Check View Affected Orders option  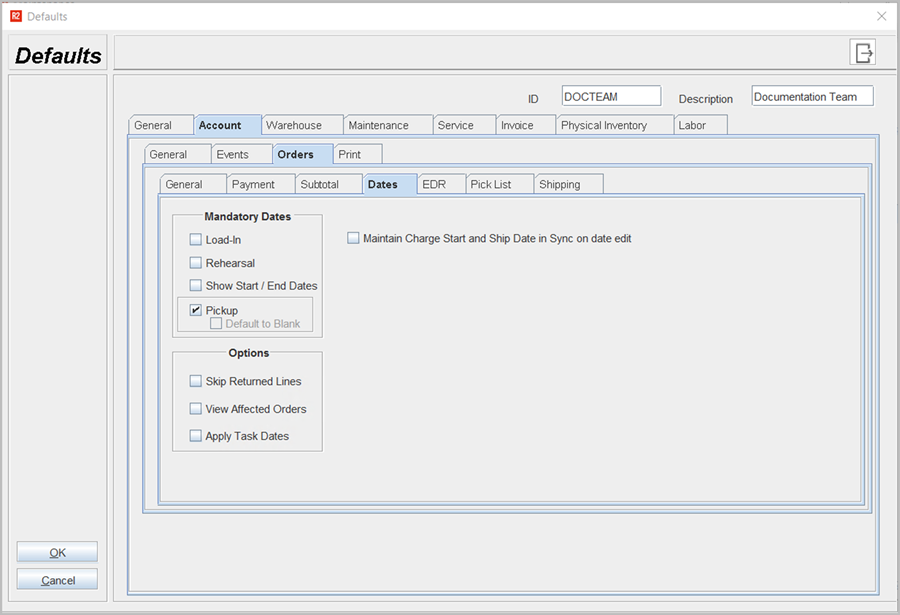(196, 408)
